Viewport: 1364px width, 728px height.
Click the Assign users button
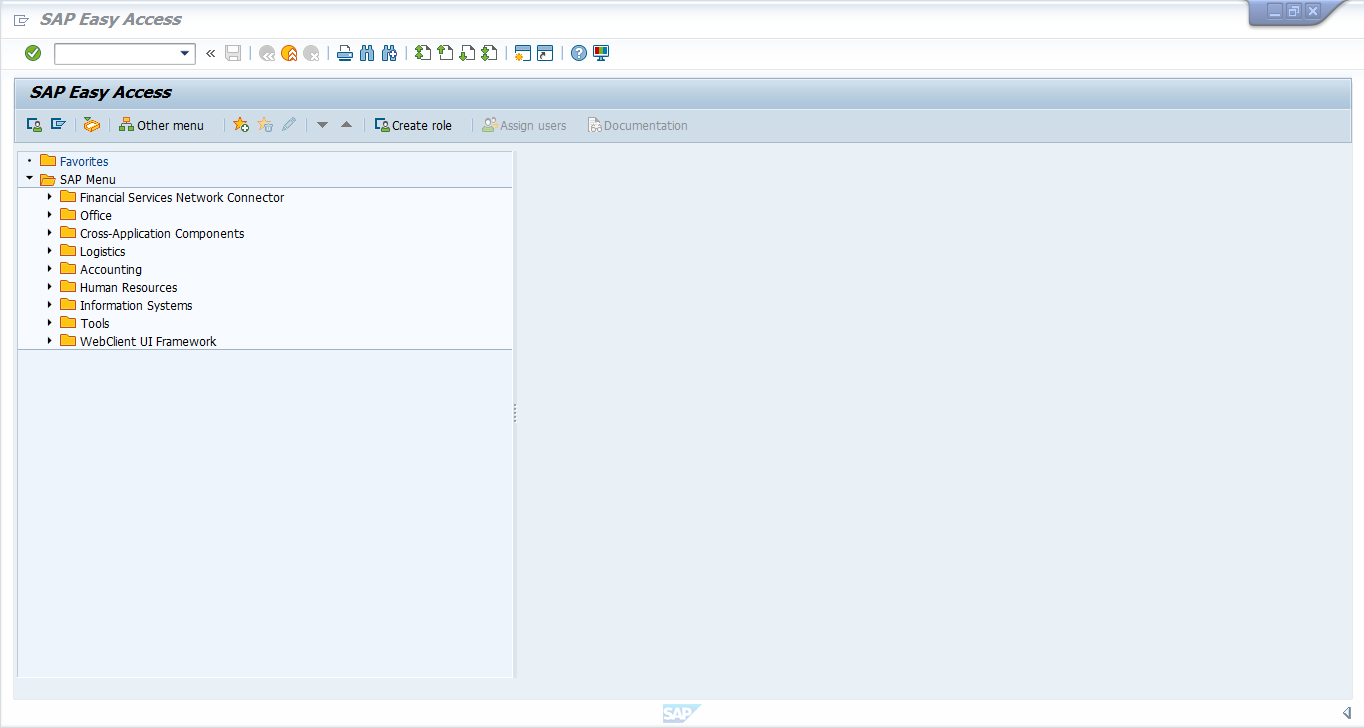(x=524, y=125)
